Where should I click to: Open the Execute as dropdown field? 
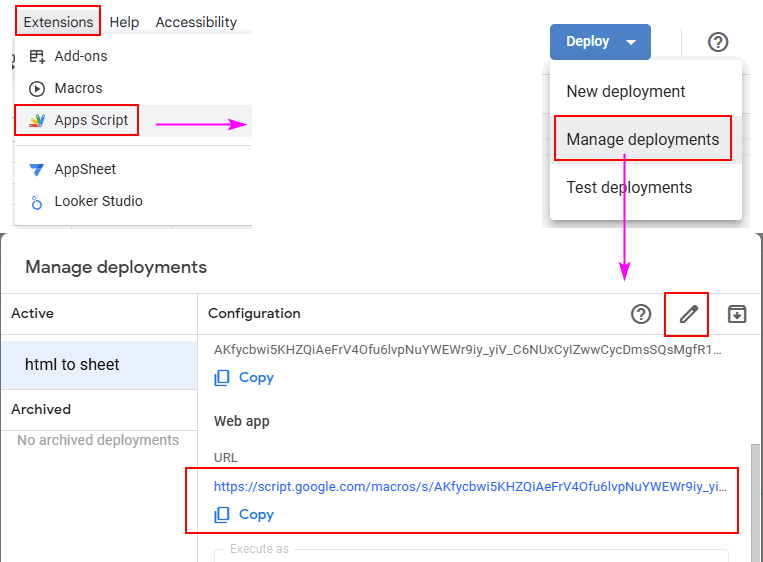click(470, 555)
